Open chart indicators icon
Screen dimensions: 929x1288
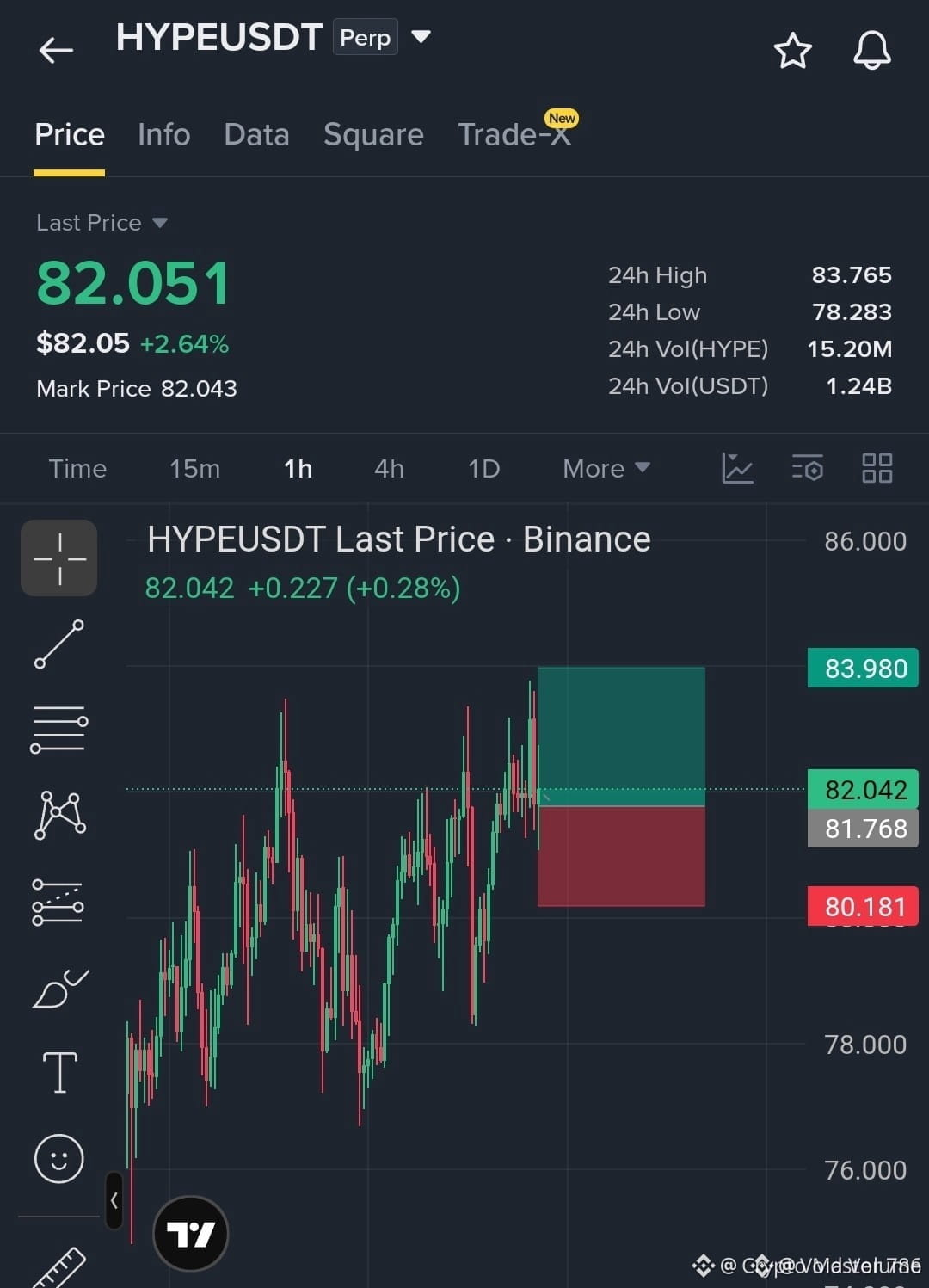tap(737, 468)
